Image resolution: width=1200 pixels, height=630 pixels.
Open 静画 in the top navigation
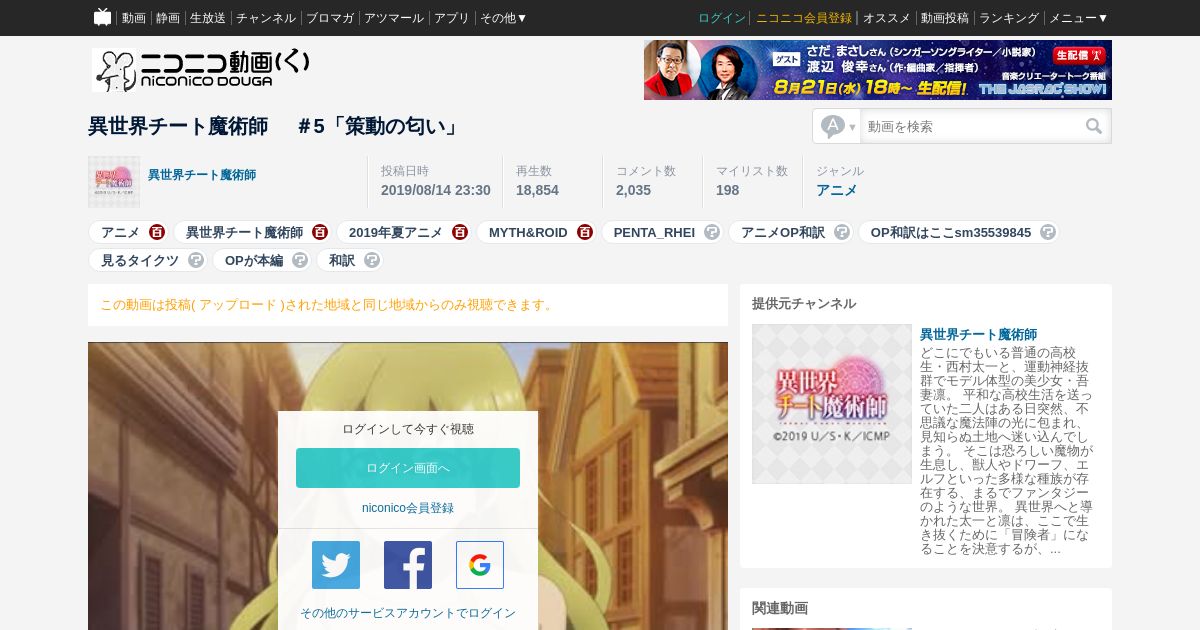click(168, 18)
